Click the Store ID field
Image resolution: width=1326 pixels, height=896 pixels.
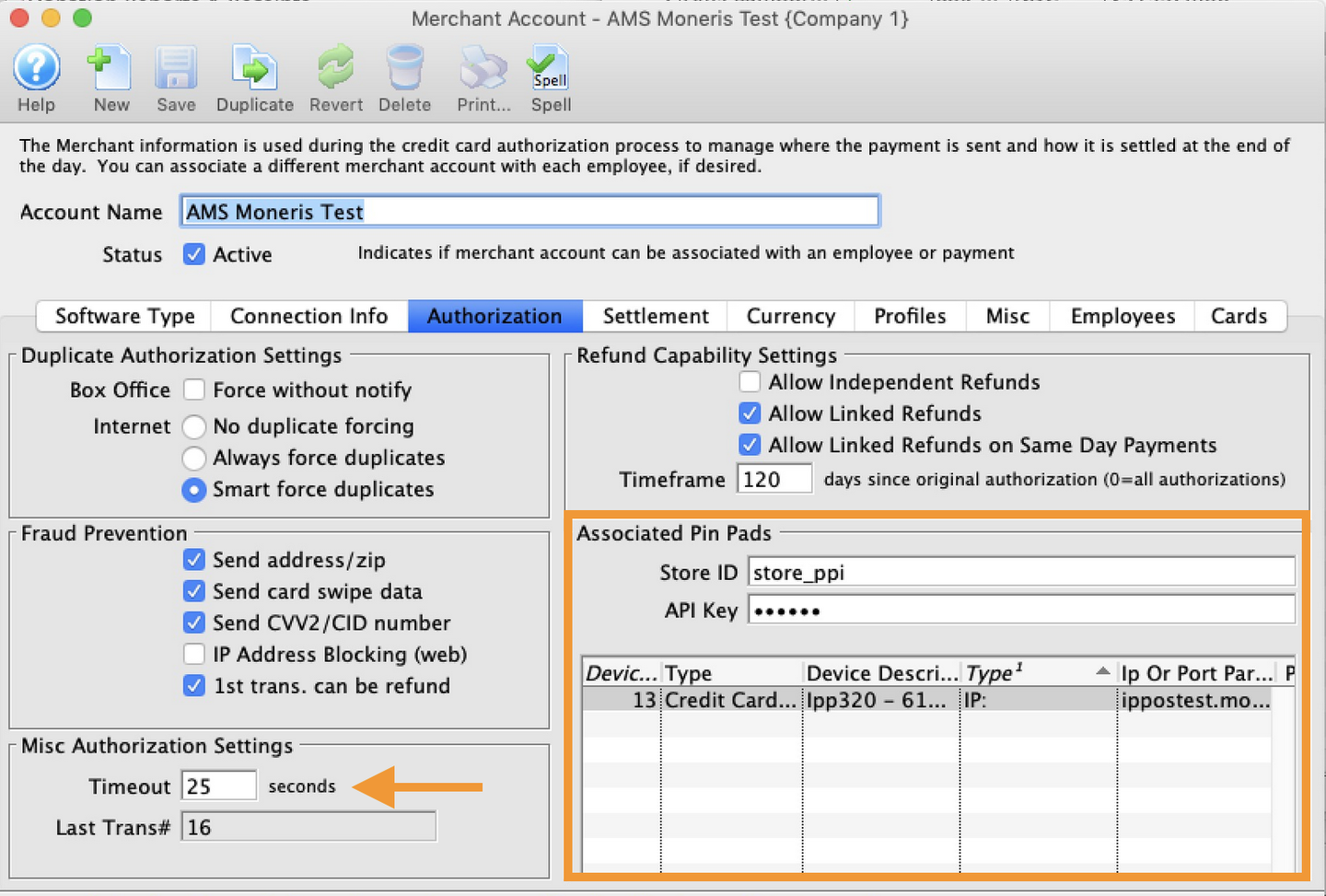(1021, 572)
